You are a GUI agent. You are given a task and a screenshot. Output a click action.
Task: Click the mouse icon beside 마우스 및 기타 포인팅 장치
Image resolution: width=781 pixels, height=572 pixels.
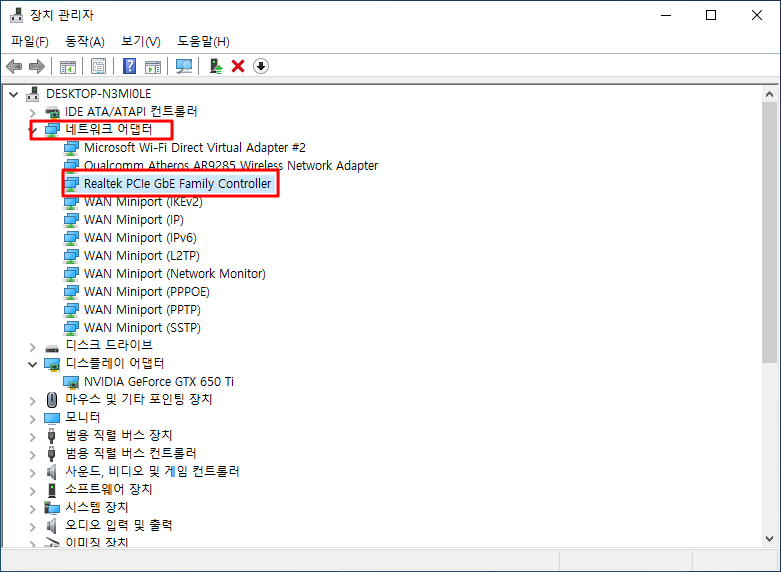(x=52, y=400)
